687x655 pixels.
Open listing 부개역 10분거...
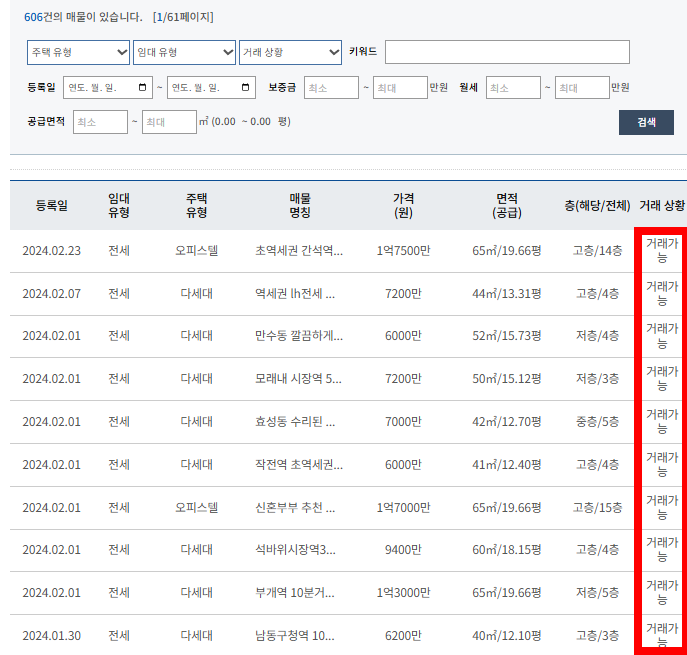pos(294,592)
